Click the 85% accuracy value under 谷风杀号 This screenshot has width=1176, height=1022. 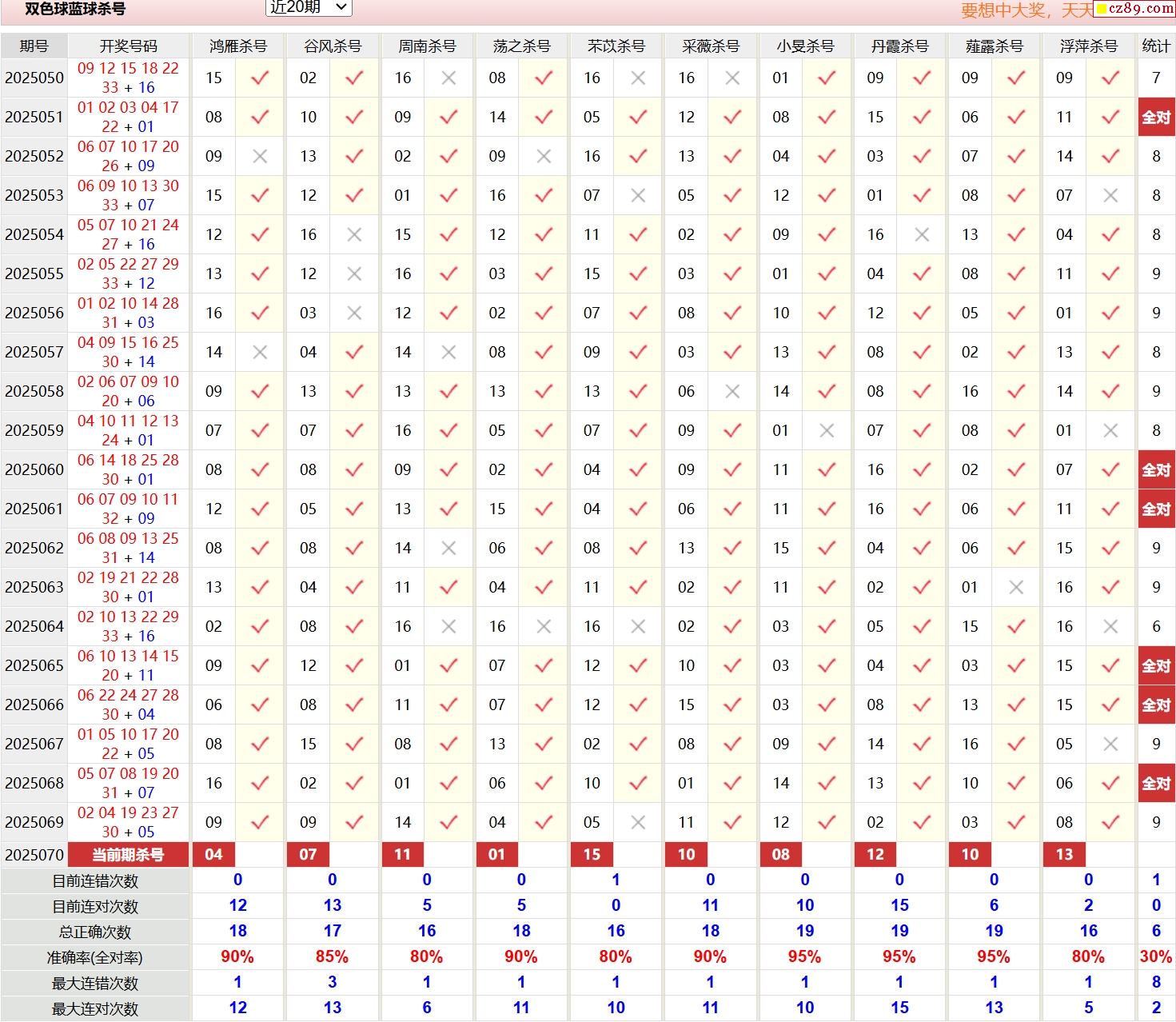coord(332,957)
